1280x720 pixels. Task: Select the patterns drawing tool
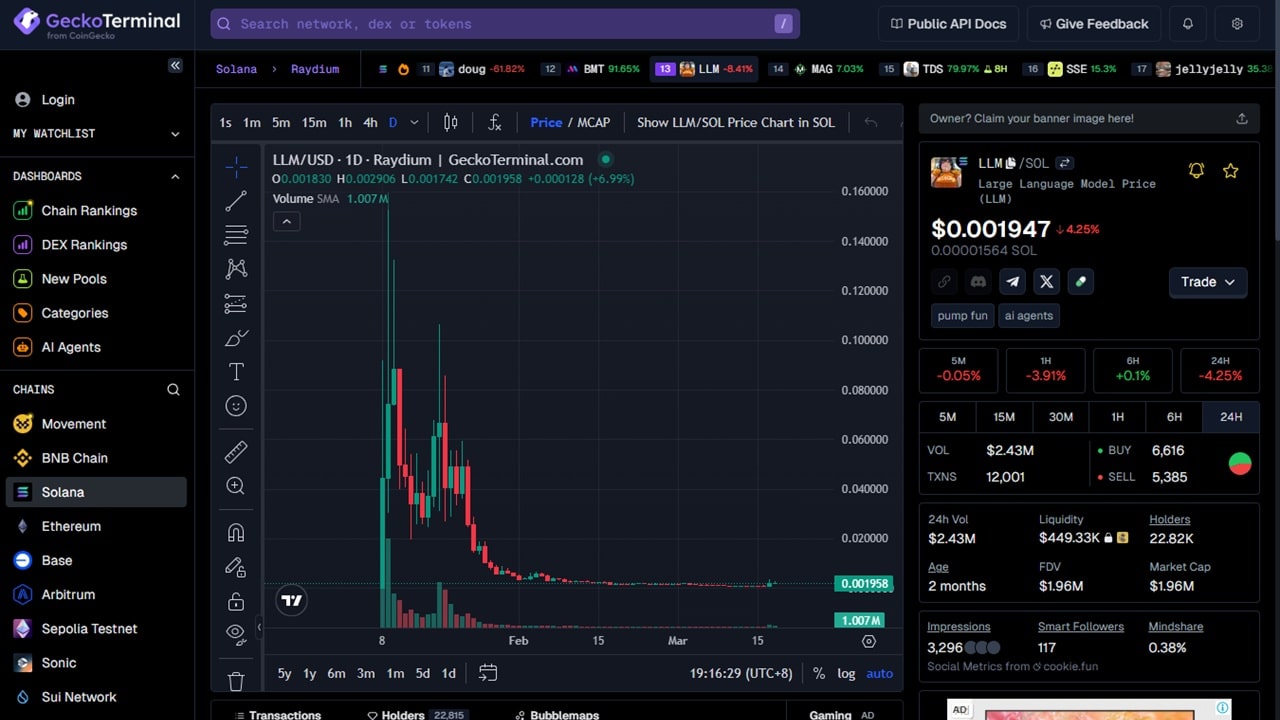(x=236, y=269)
